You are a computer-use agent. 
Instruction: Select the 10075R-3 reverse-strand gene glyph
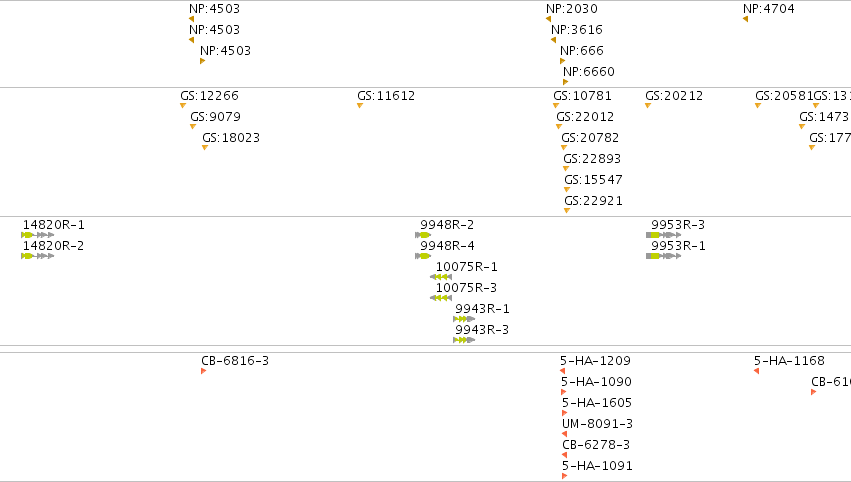click(441, 298)
